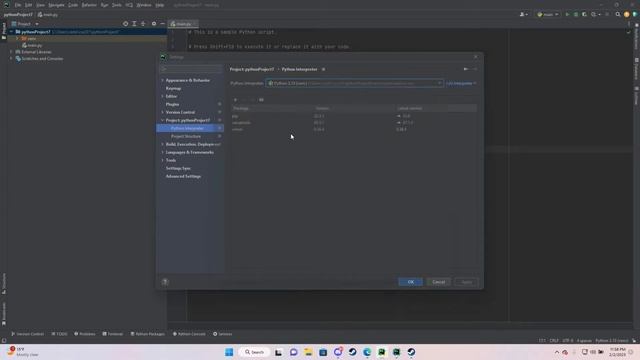This screenshot has width=640, height=360.
Task: Open the Project view selector dropdown
Action: 25,24
